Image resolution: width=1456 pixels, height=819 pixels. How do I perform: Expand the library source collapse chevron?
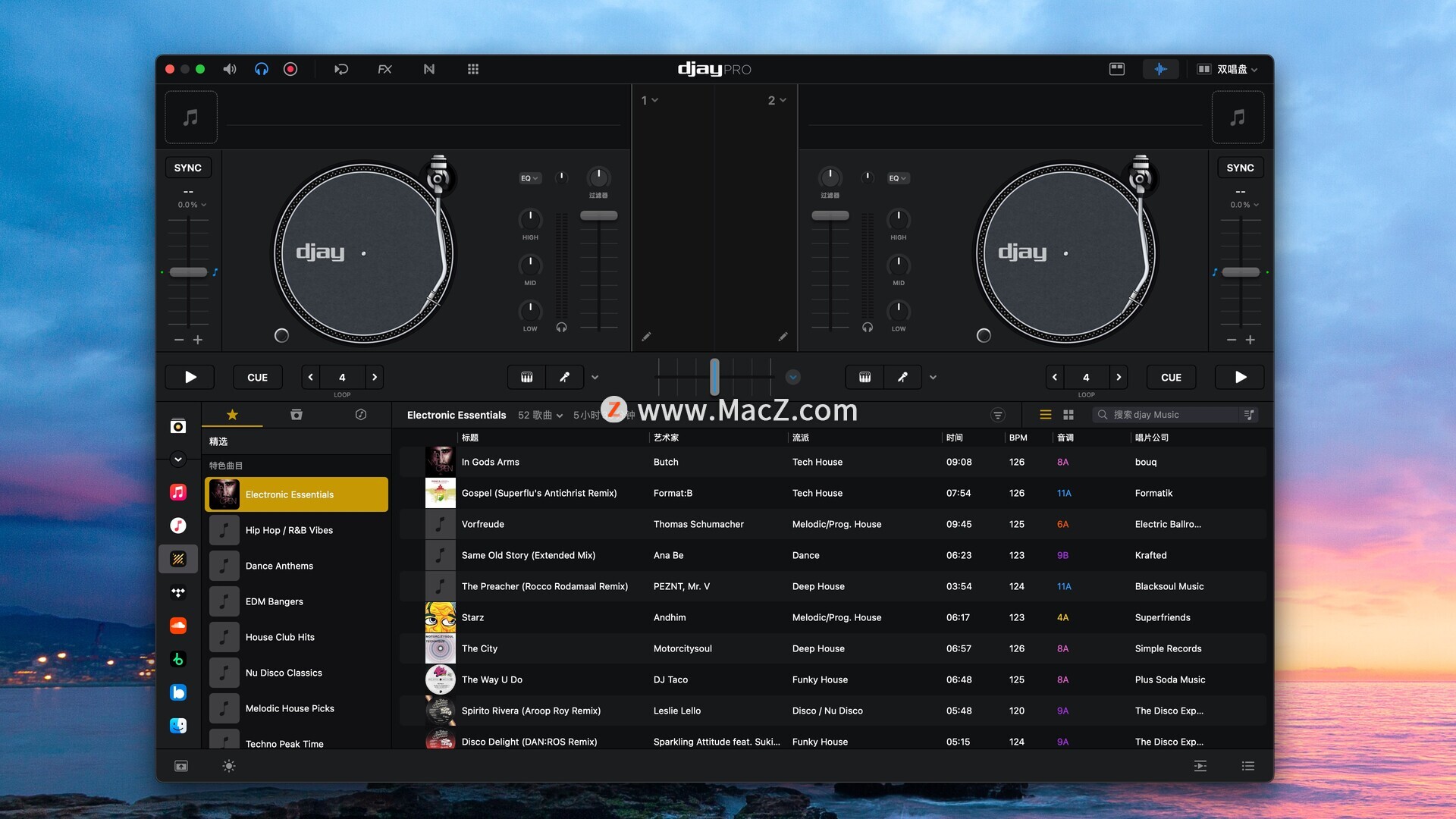[x=178, y=459]
